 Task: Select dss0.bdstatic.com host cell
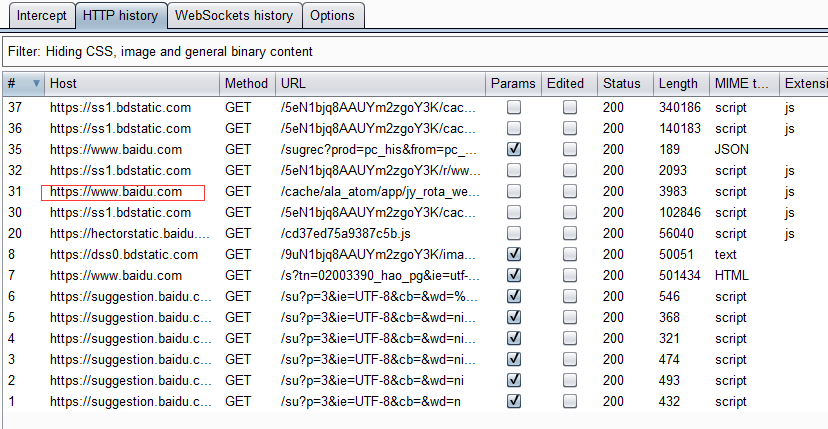(x=124, y=255)
